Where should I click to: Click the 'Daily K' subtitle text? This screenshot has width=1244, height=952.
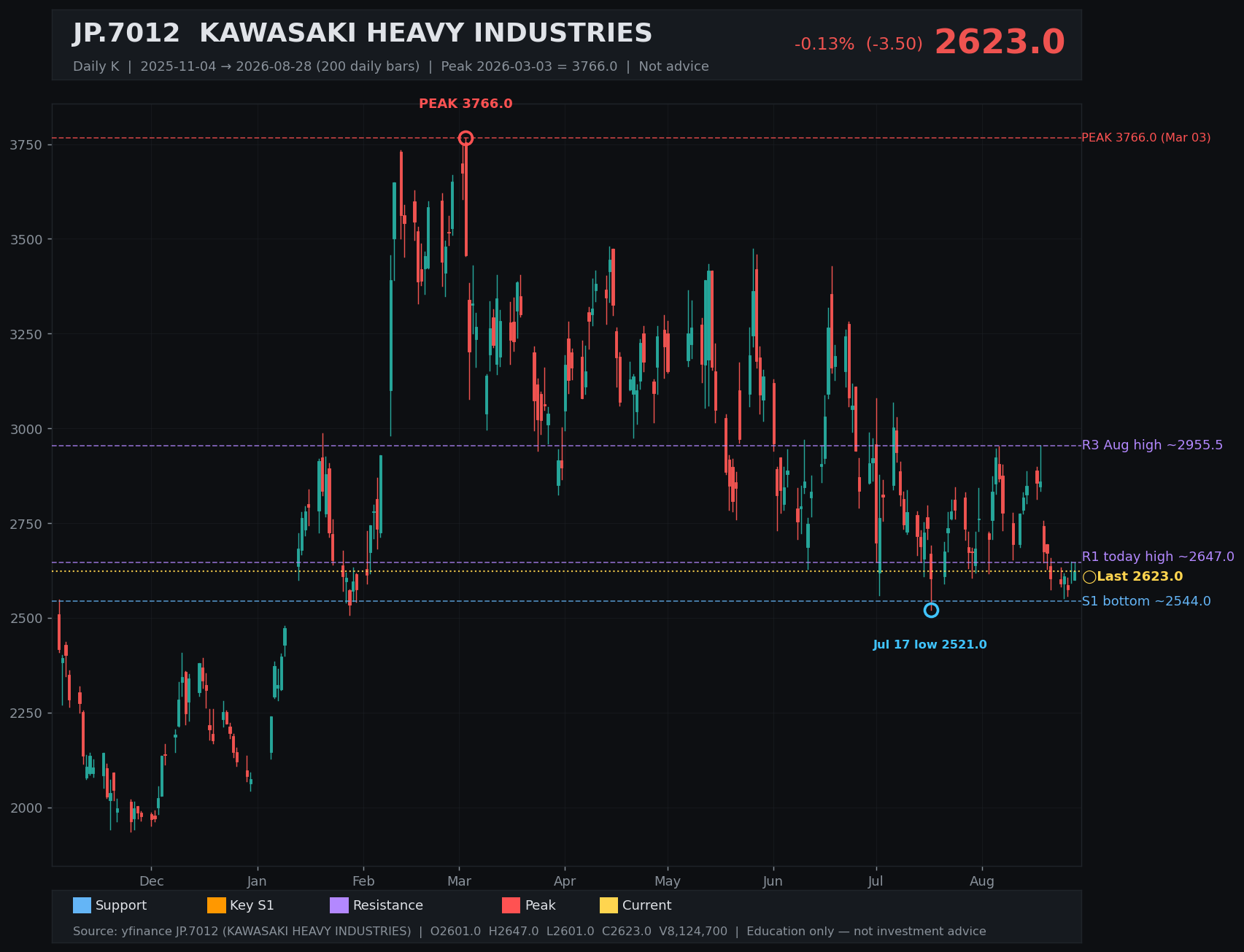(x=96, y=66)
